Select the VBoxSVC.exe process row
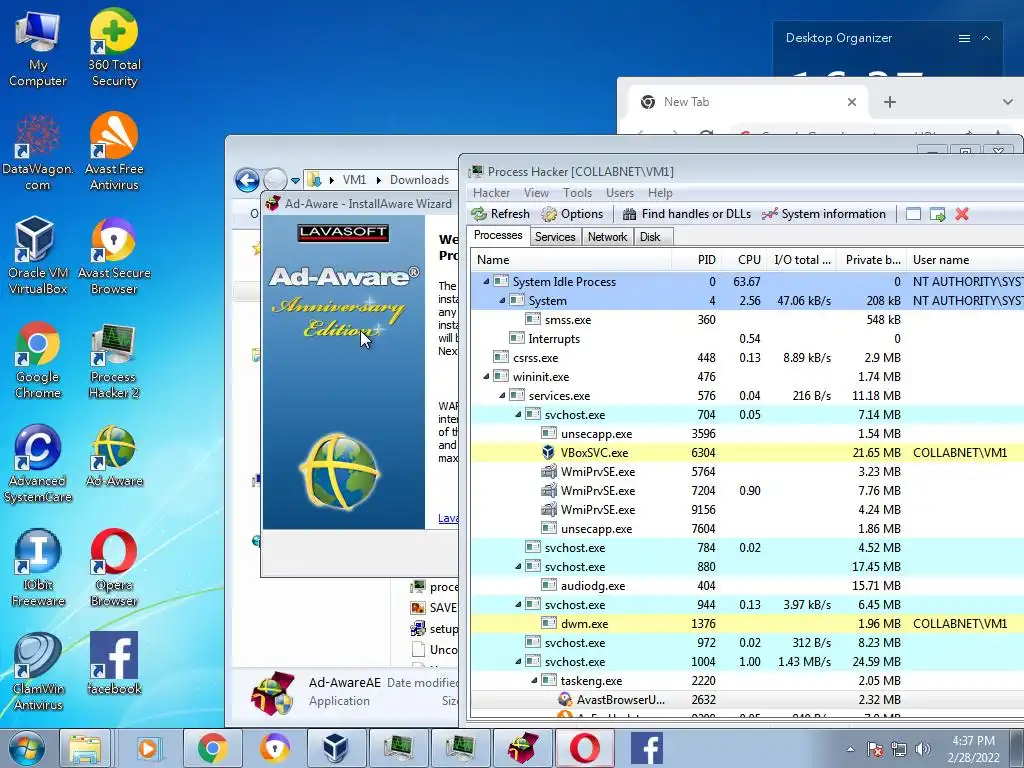1024x768 pixels. point(747,453)
